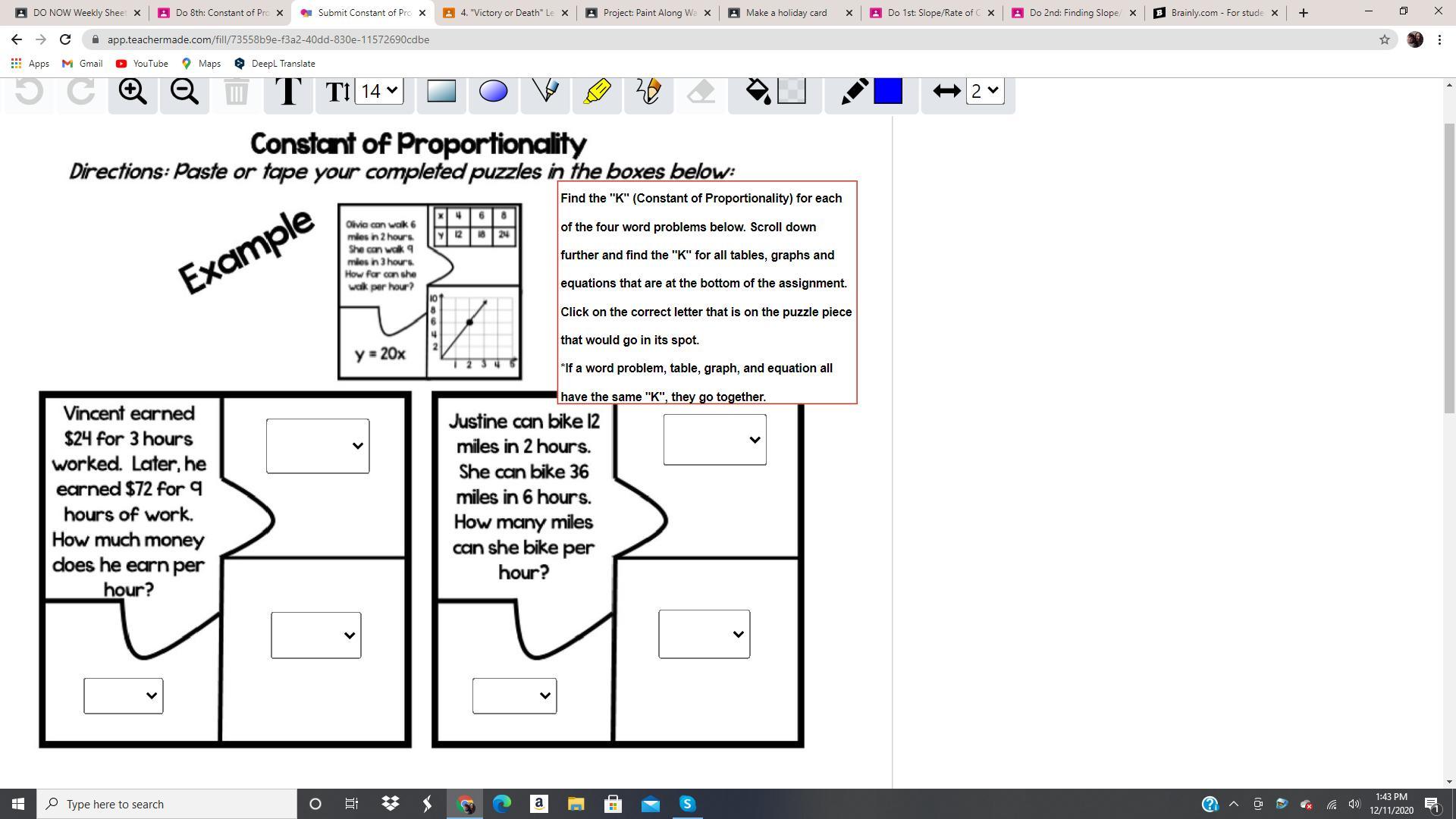Screen dimensions: 1456x819
Task: Select the freehand pencil drawing tool
Action: (x=648, y=92)
